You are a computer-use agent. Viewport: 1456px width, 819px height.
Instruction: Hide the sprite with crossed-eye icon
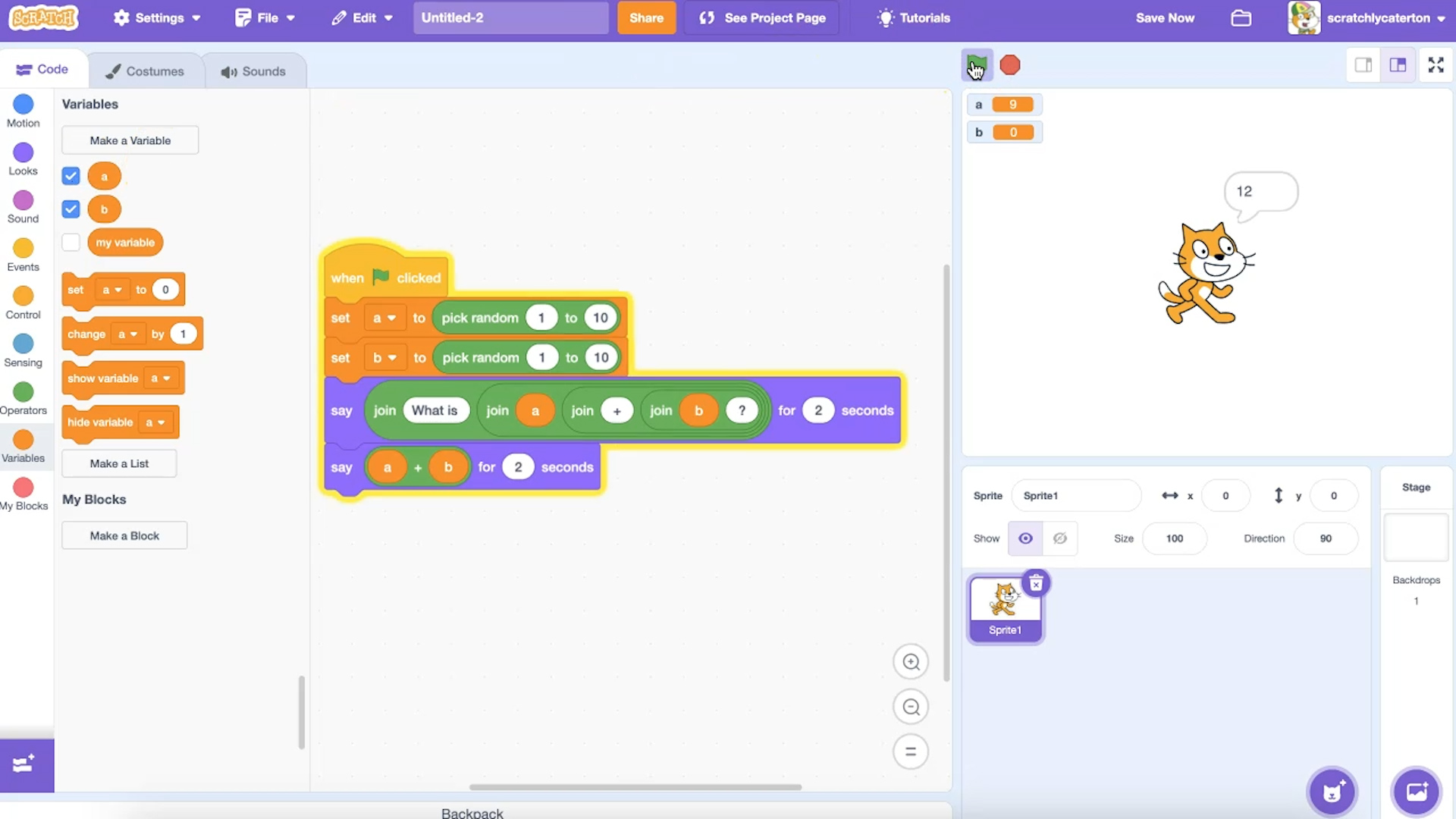click(x=1060, y=538)
